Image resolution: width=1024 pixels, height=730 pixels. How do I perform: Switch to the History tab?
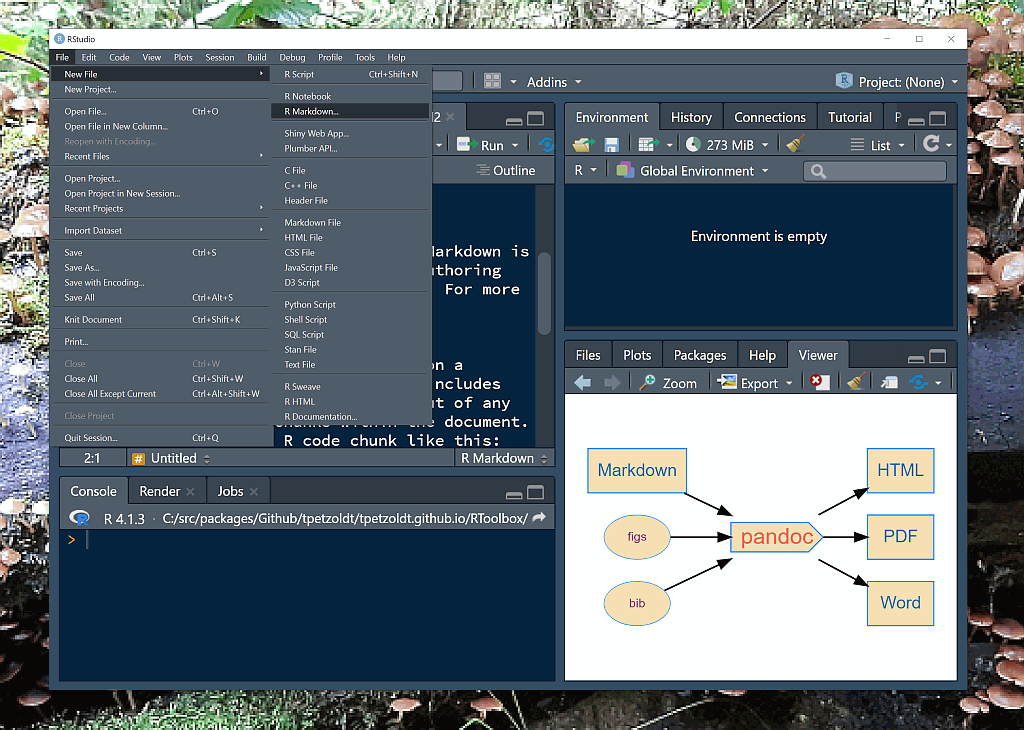click(x=691, y=117)
